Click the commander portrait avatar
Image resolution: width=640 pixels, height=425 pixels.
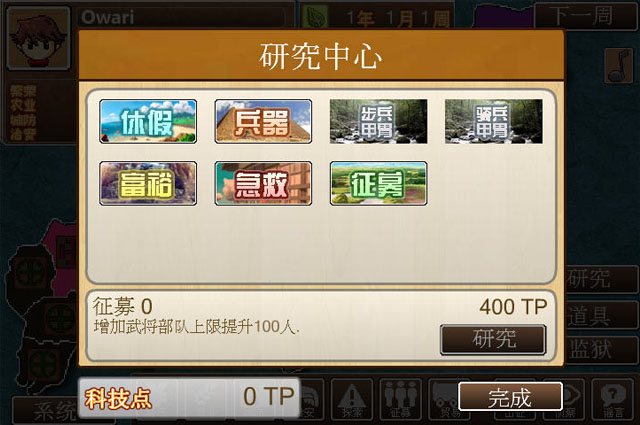39,39
